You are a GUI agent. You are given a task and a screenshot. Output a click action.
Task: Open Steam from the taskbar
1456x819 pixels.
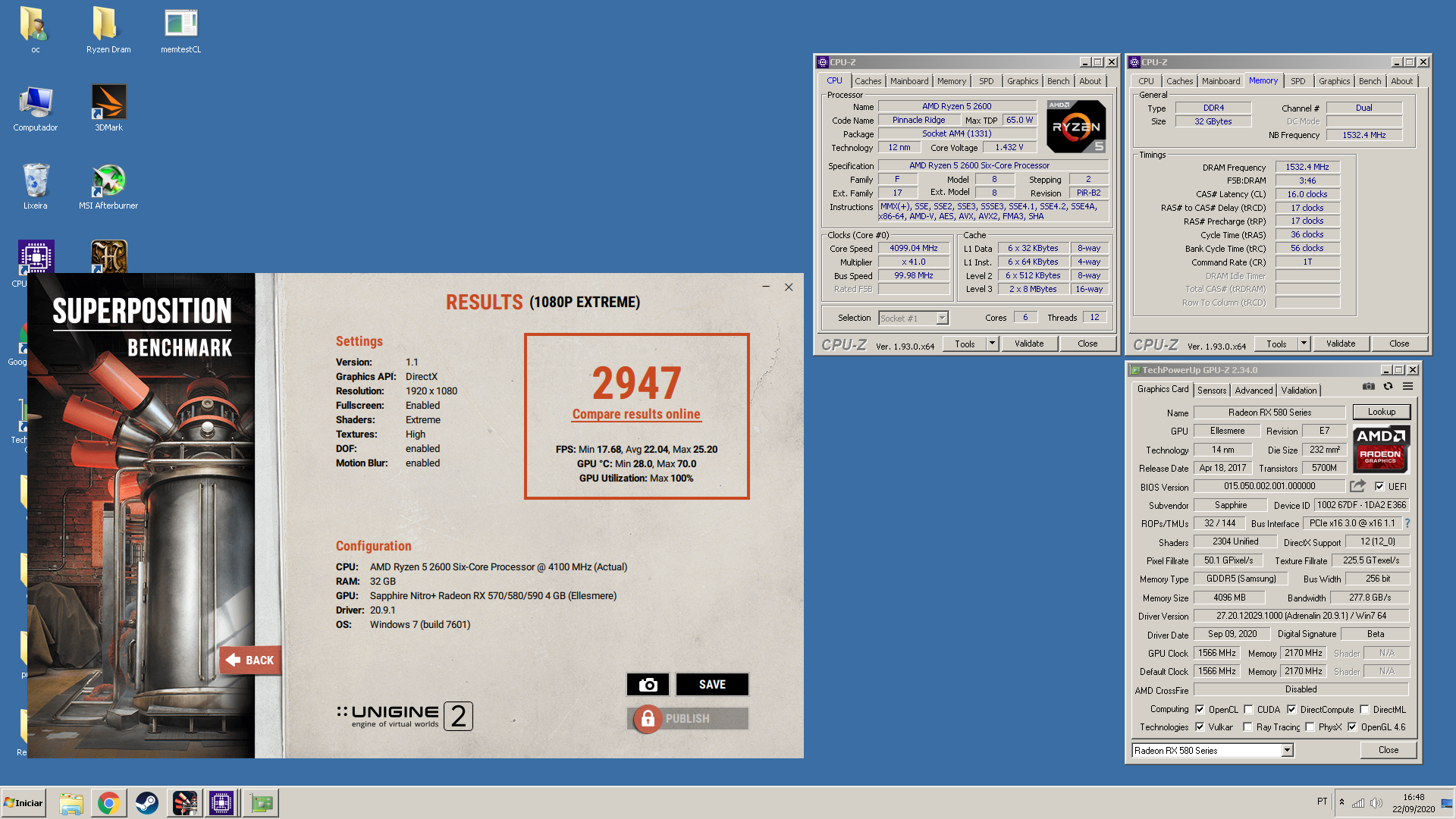pos(147,803)
